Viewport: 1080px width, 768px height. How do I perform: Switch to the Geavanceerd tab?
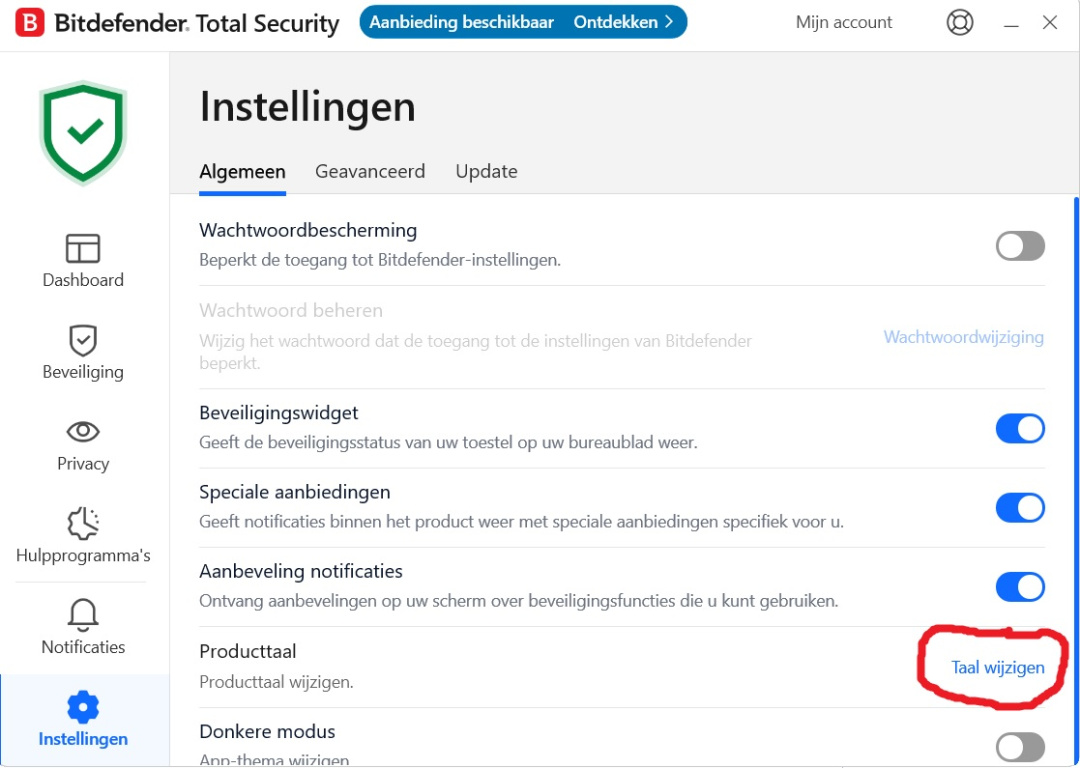tap(370, 171)
